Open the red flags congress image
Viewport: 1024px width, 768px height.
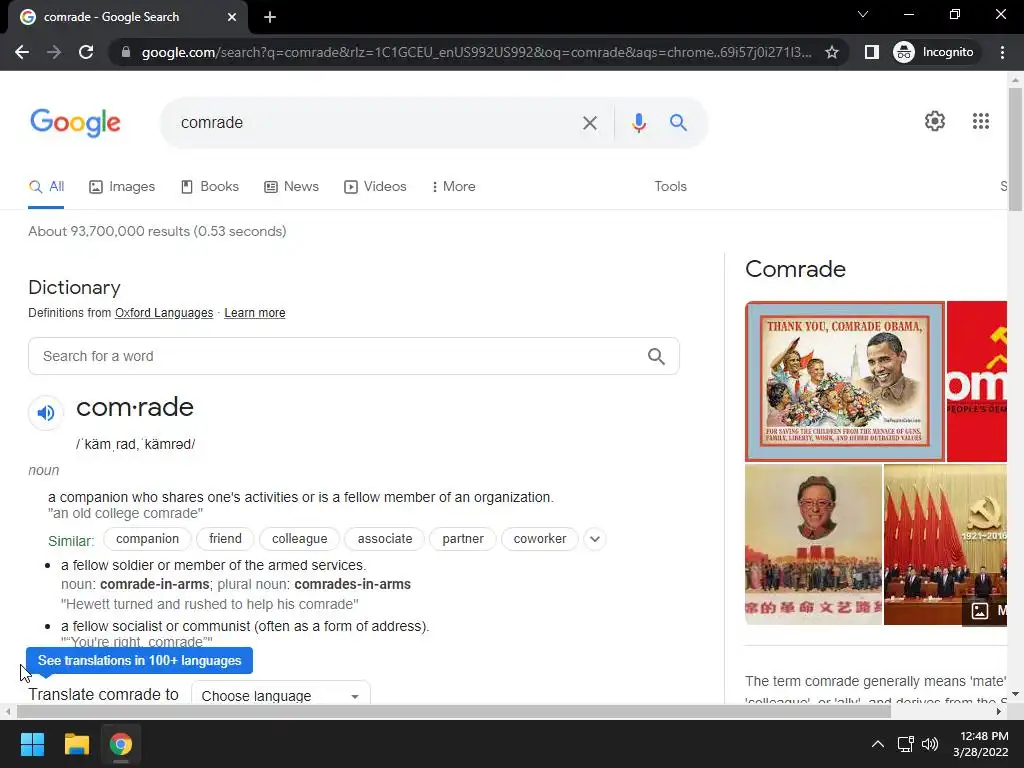945,545
